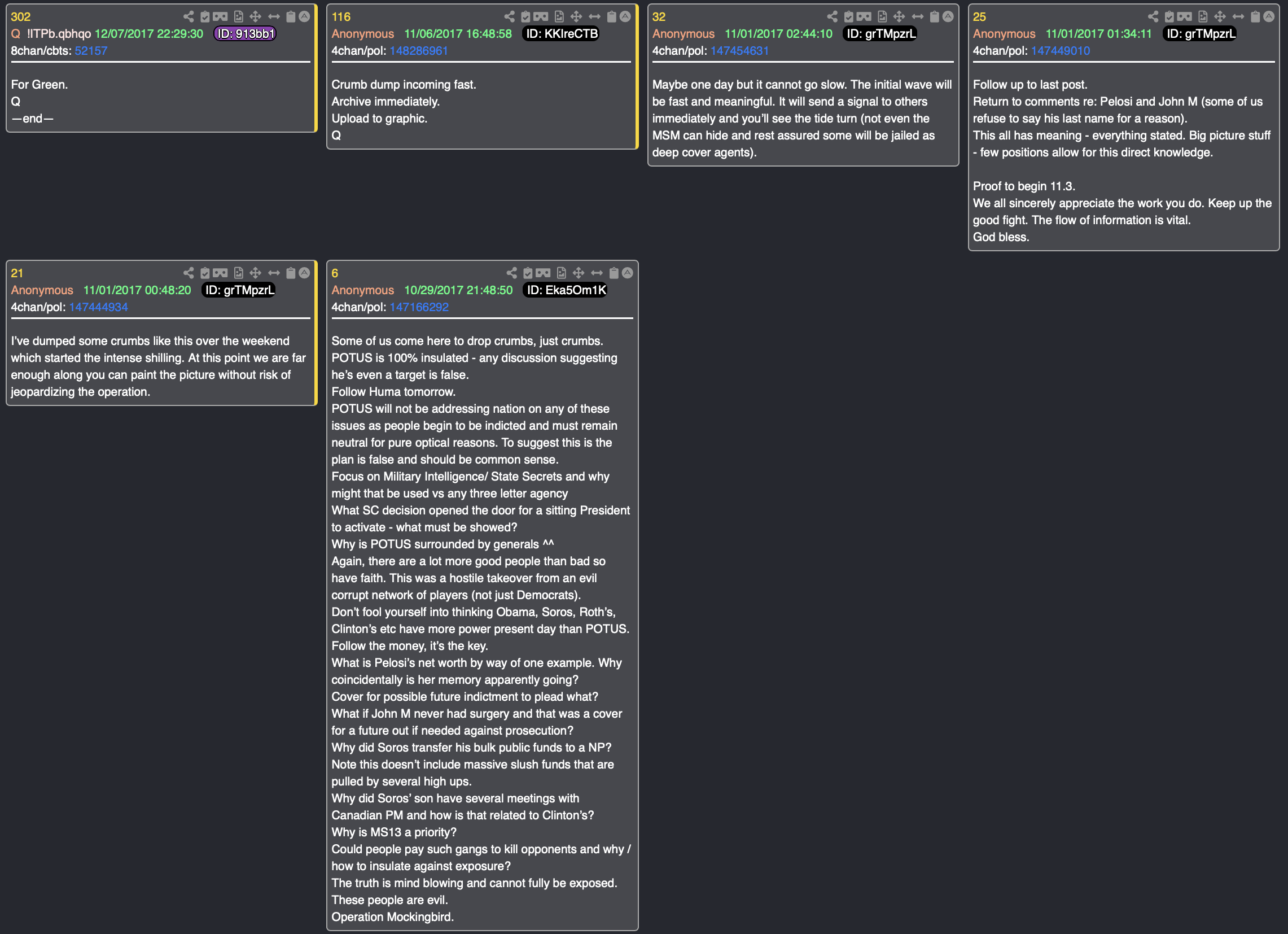Click the plain clipboard icon on post 116
Image resolution: width=1288 pixels, height=934 pixels.
point(612,16)
